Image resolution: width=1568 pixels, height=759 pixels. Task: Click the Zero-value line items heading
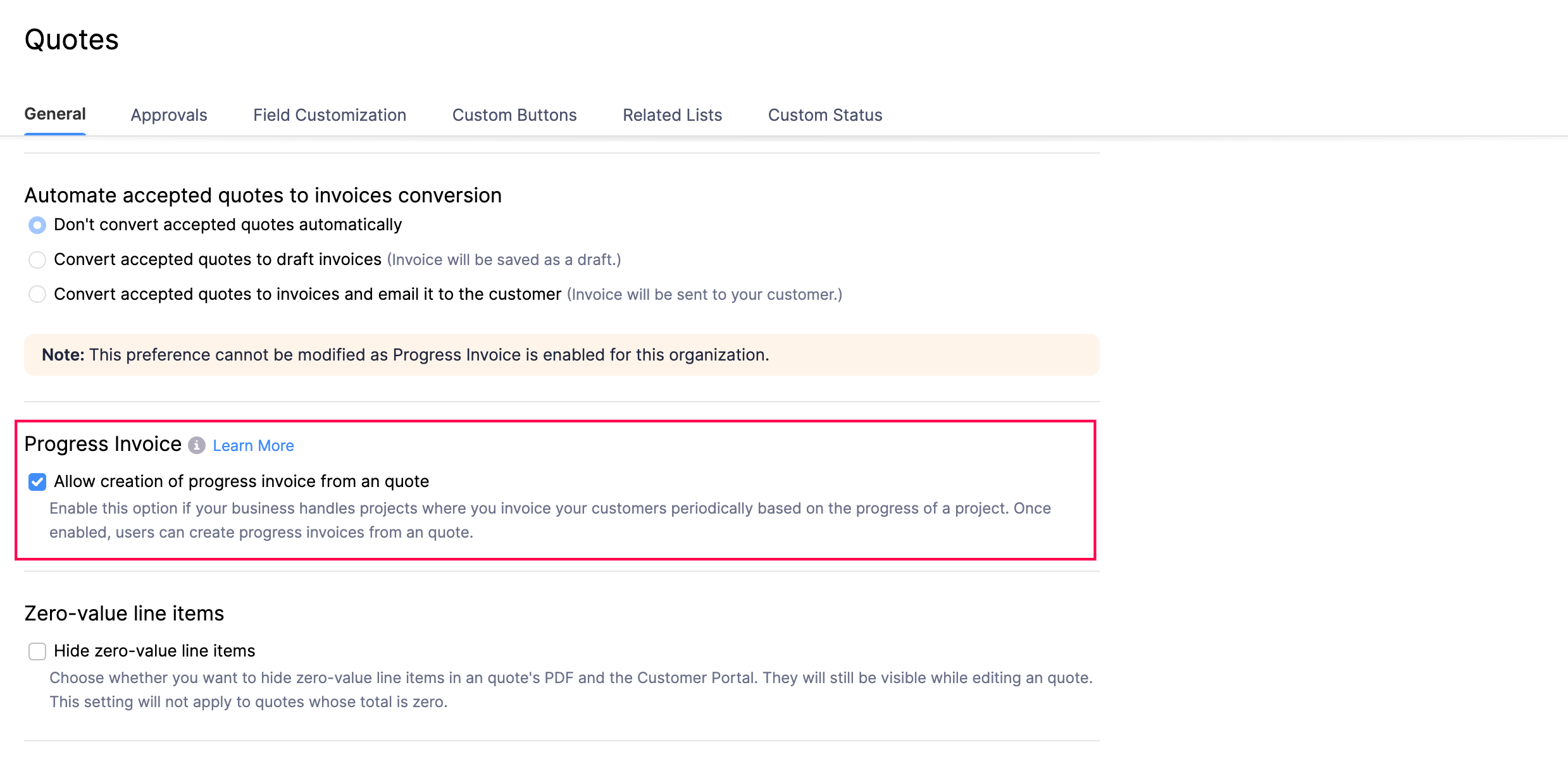(x=124, y=614)
